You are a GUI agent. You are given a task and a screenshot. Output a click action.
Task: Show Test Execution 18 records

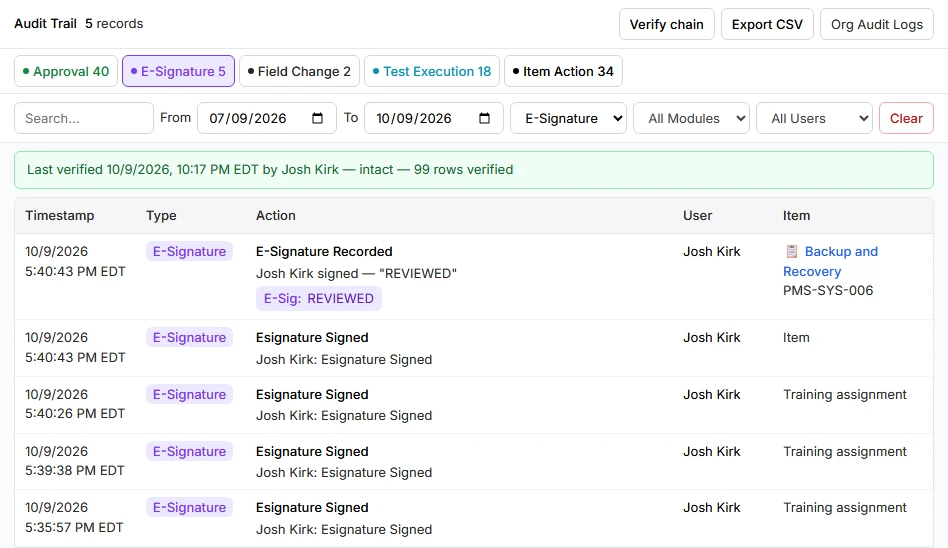tap(432, 71)
